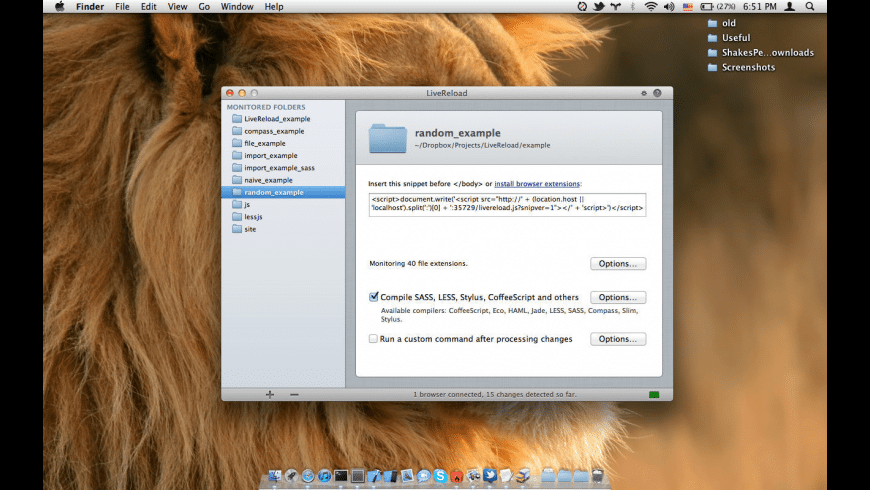Image resolution: width=870 pixels, height=490 pixels.
Task: Add a monitored folder with plus button
Action: (270, 395)
